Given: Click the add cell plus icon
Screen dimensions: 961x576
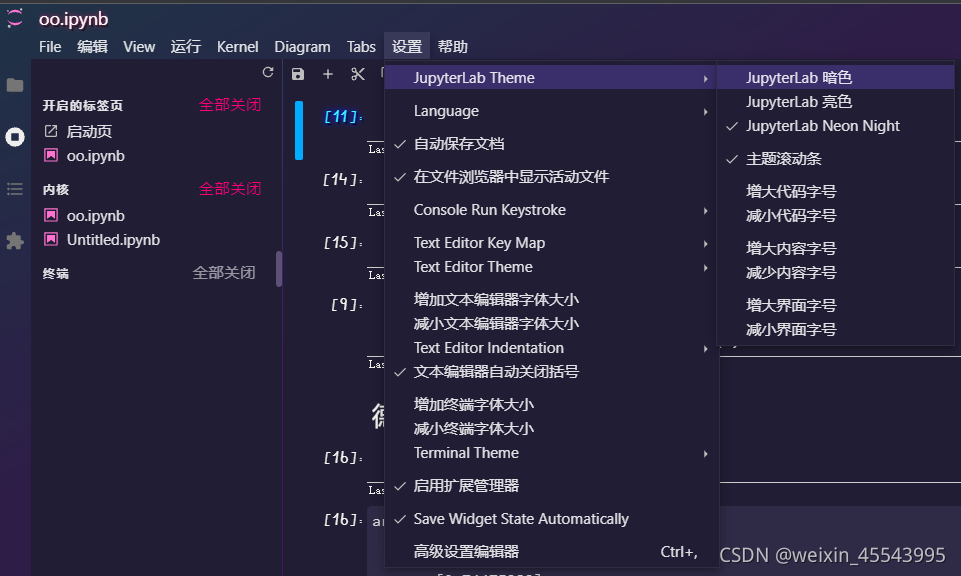Looking at the screenshot, I should point(328,74).
